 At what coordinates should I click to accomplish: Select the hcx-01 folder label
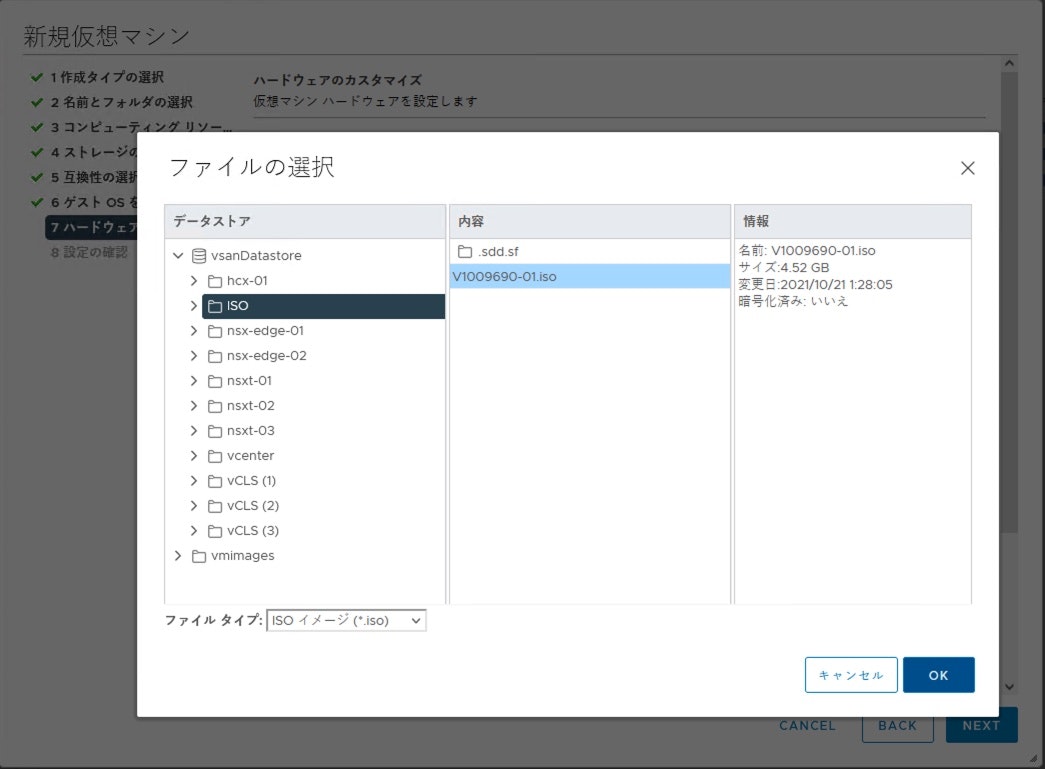[x=247, y=281]
